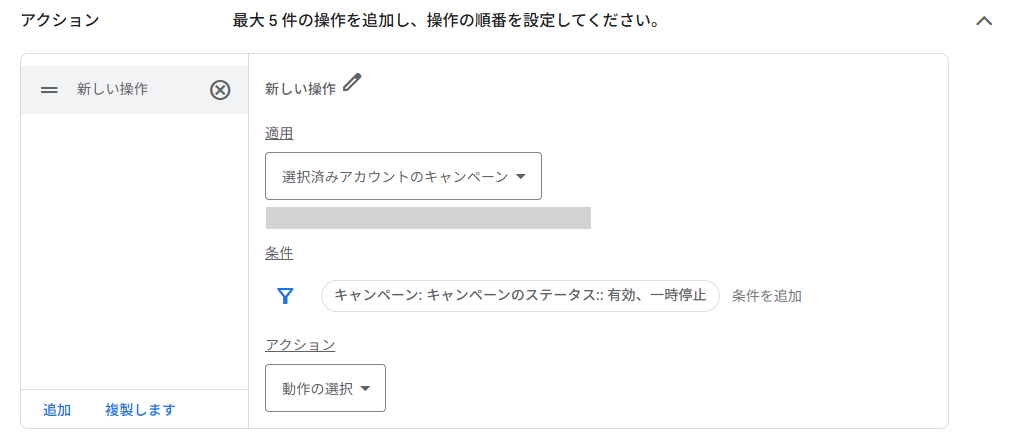Click the 新しい操作 title next to the pencil
Image resolution: width=1012 pixels, height=438 pixels.
(300, 89)
